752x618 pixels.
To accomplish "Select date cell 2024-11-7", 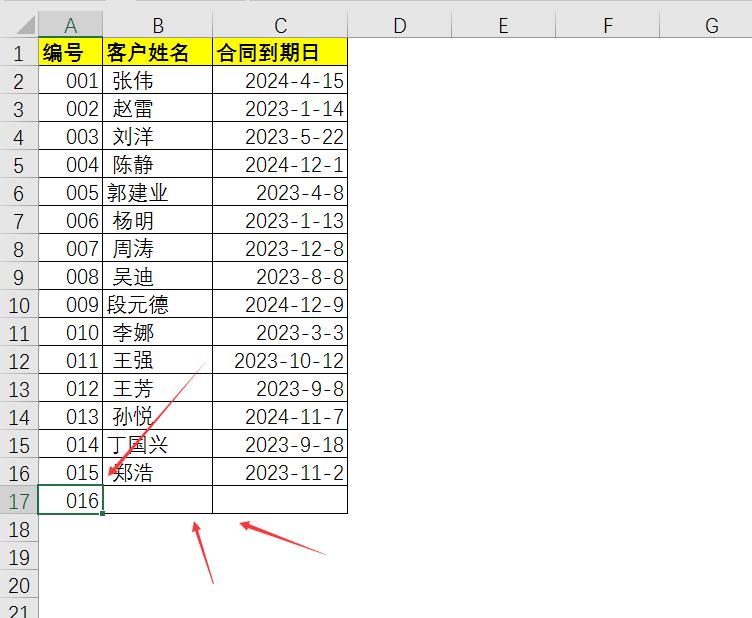I will point(280,416).
